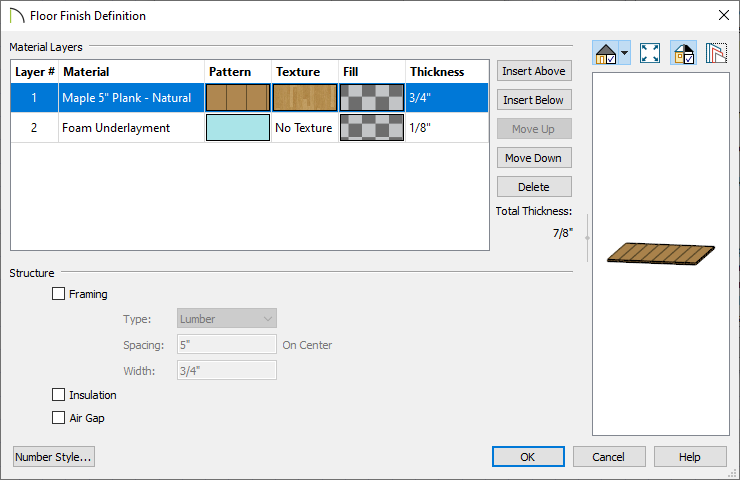740x480 pixels.
Task: Click the Cancel button
Action: point(609,457)
